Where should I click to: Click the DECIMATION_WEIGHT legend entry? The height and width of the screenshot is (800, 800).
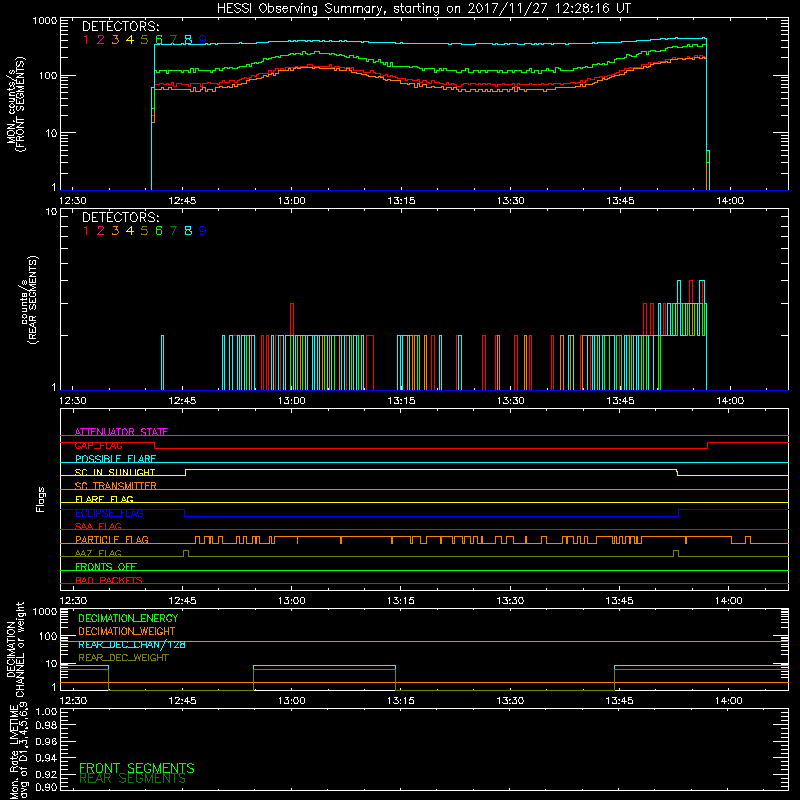tap(127, 631)
